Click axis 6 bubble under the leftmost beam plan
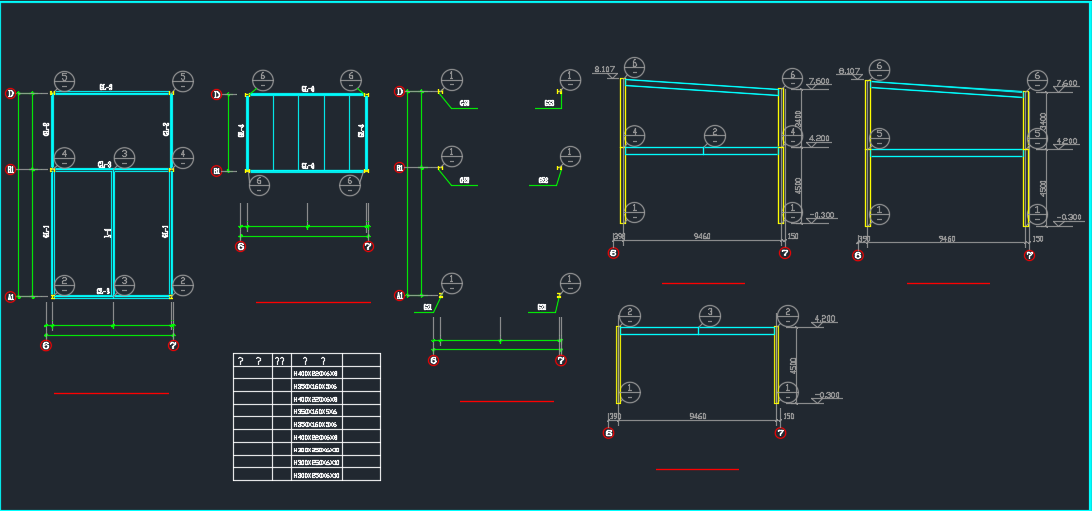Image resolution: width=1092 pixels, height=511 pixels. [46, 345]
